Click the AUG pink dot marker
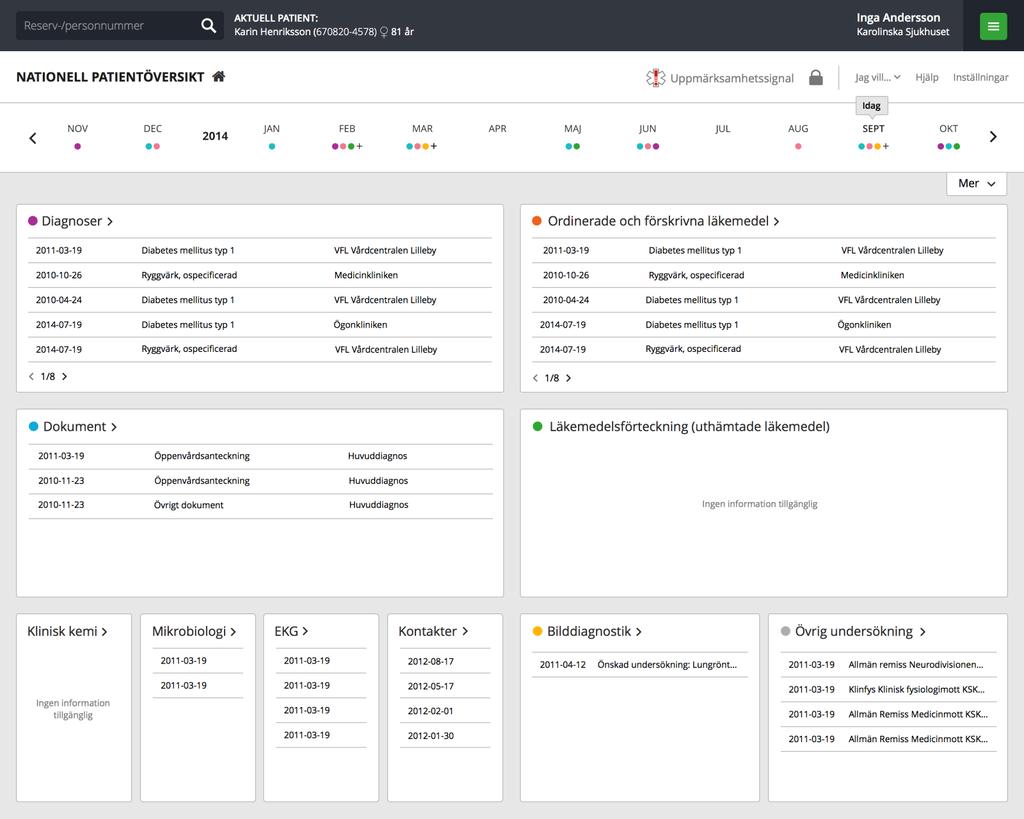 tap(798, 146)
